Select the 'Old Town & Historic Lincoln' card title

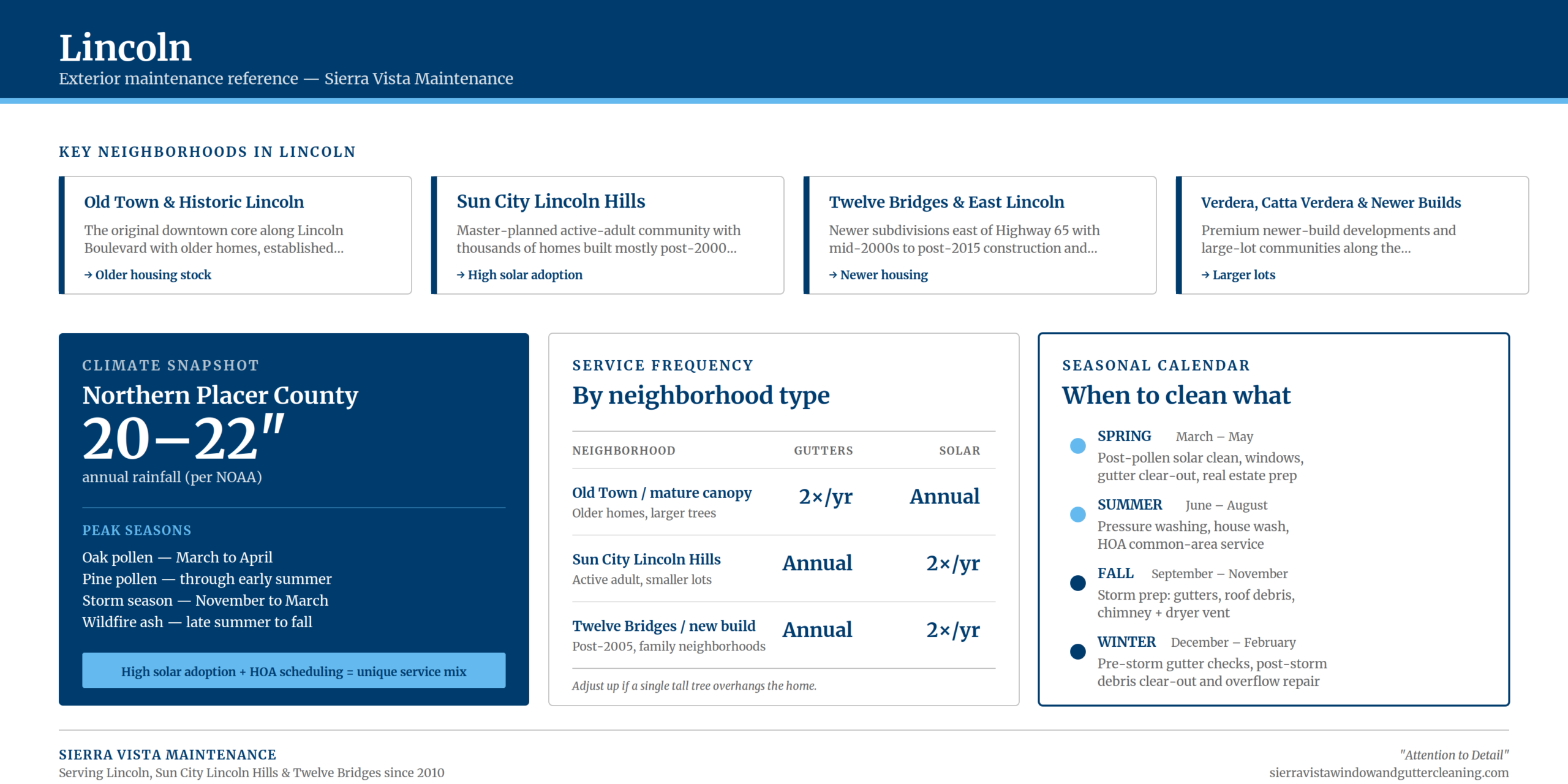pyautogui.click(x=194, y=202)
